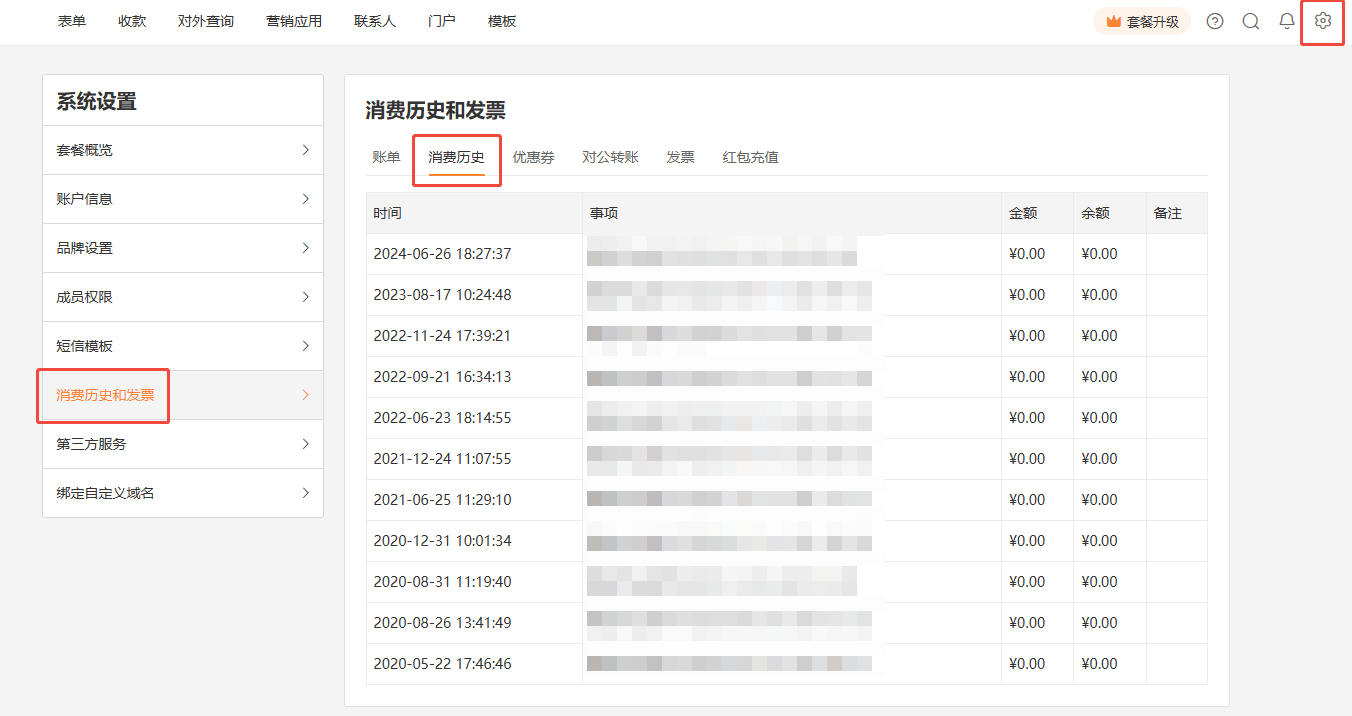Open 绑定自定义域名 in the settings sidebar
Screen dimensions: 1352x716
pos(183,493)
